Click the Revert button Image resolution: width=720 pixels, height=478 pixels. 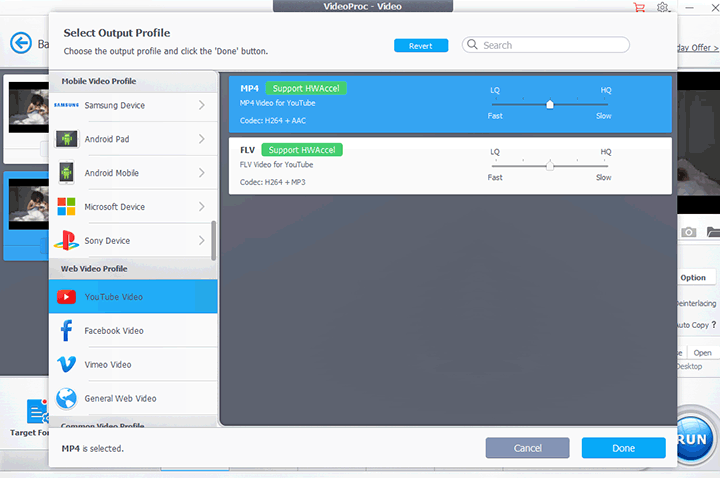tap(421, 45)
